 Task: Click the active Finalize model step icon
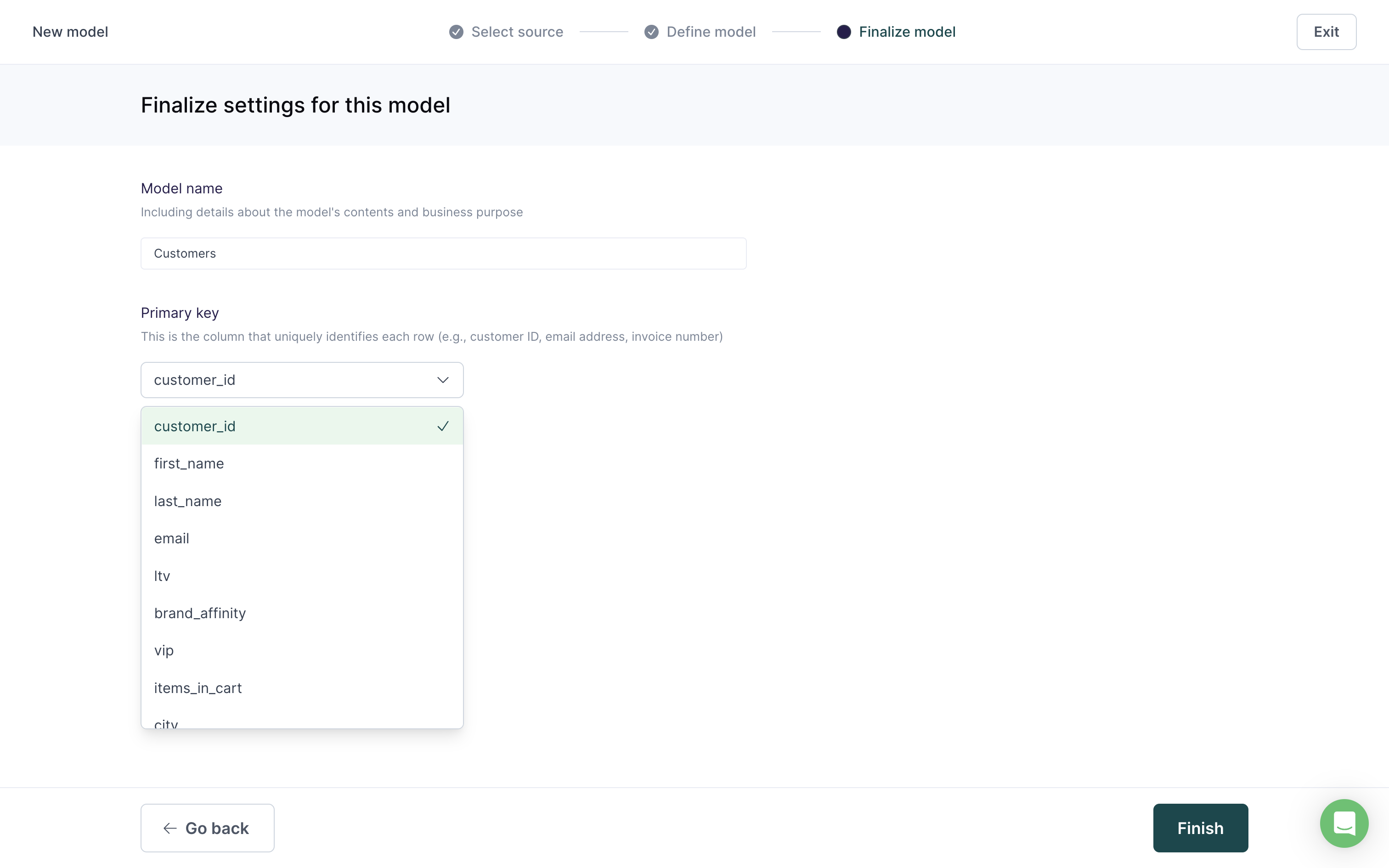pos(843,31)
